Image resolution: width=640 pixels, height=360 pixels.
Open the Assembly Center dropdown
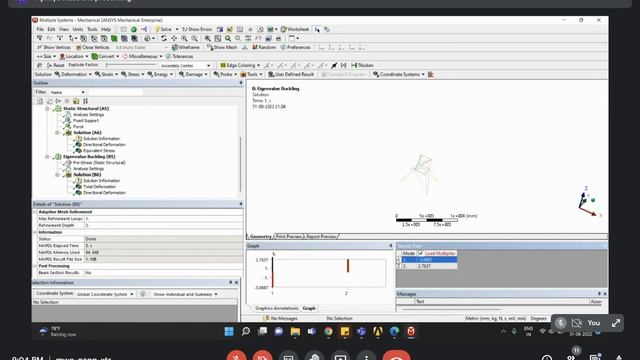pyautogui.click(x=185, y=66)
